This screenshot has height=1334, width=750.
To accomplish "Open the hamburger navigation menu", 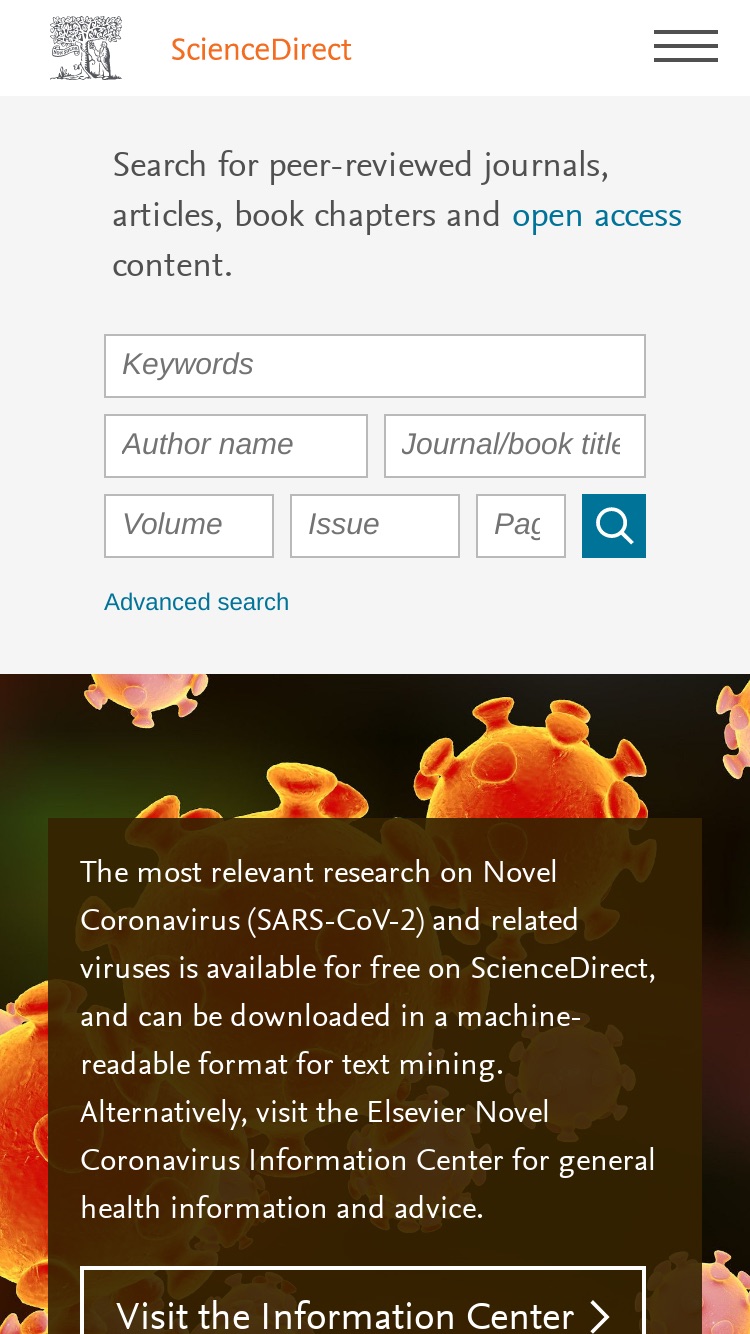I will 686,46.
